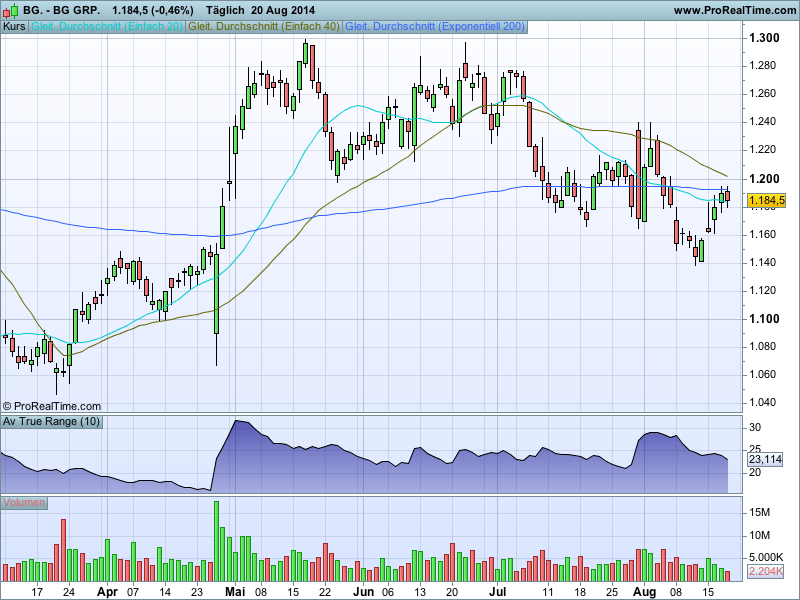Click the candlestick icon beside BG. title
This screenshot has height=600, width=800.
point(11,10)
